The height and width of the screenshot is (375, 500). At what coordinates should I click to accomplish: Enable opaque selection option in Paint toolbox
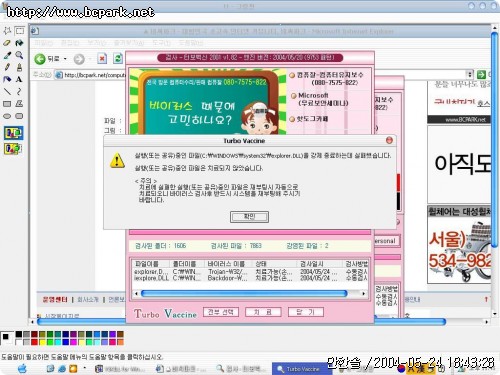coord(14,133)
